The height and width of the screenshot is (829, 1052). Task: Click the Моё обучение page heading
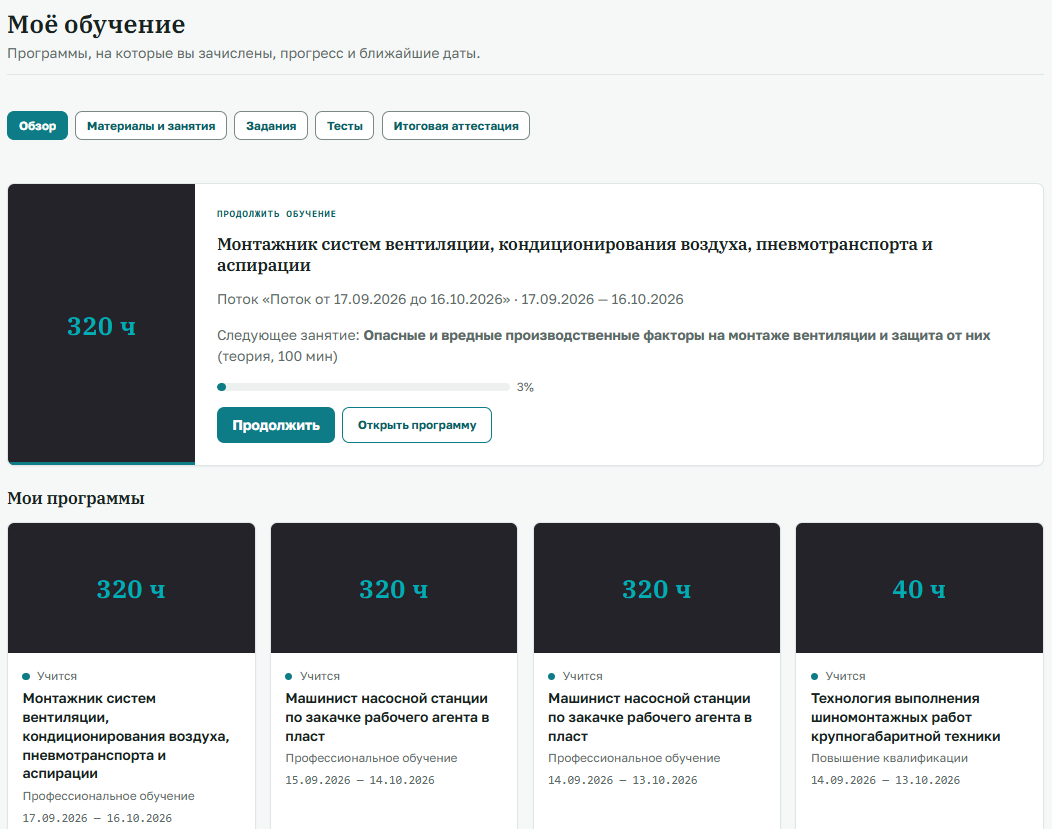click(x=96, y=25)
